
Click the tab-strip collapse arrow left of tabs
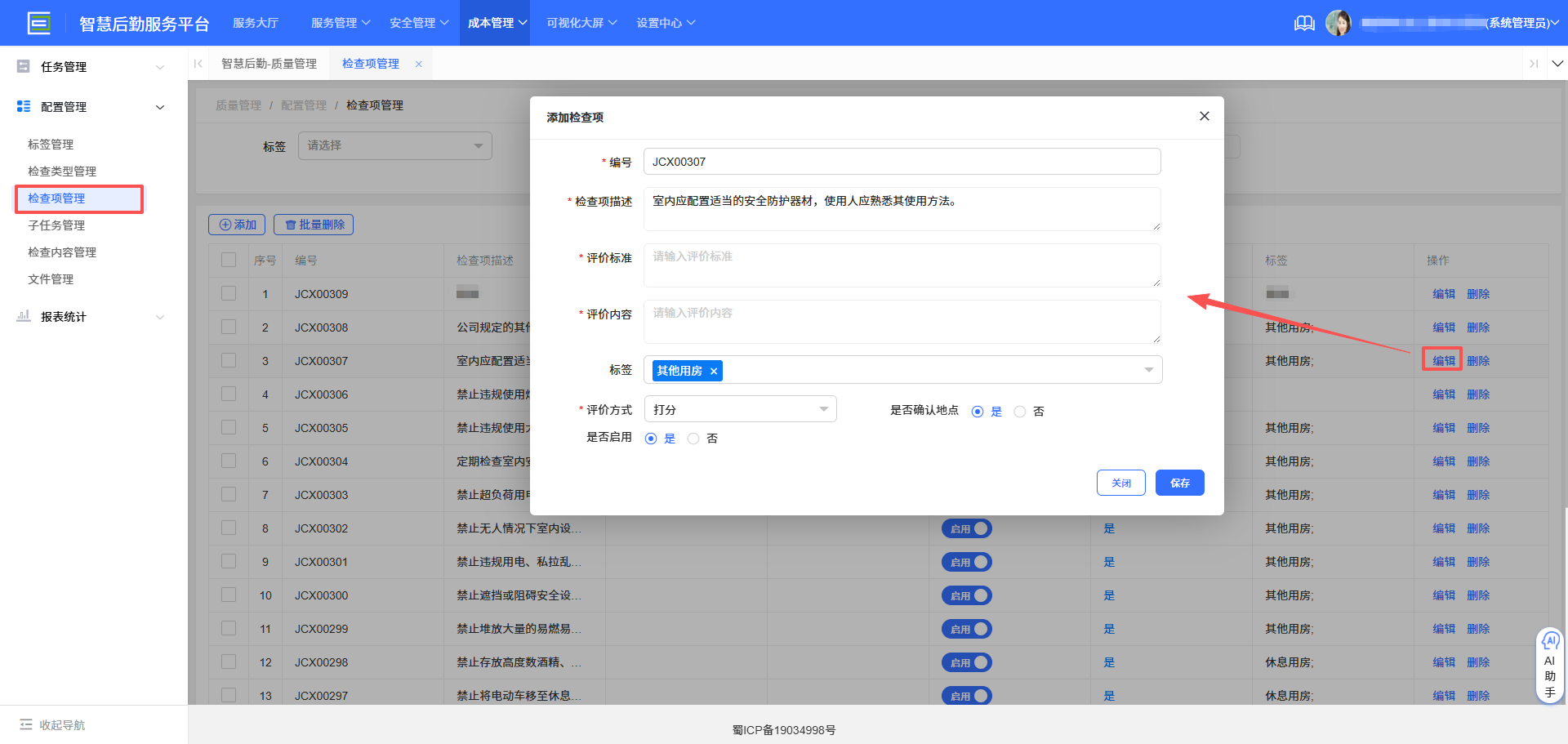point(198,63)
